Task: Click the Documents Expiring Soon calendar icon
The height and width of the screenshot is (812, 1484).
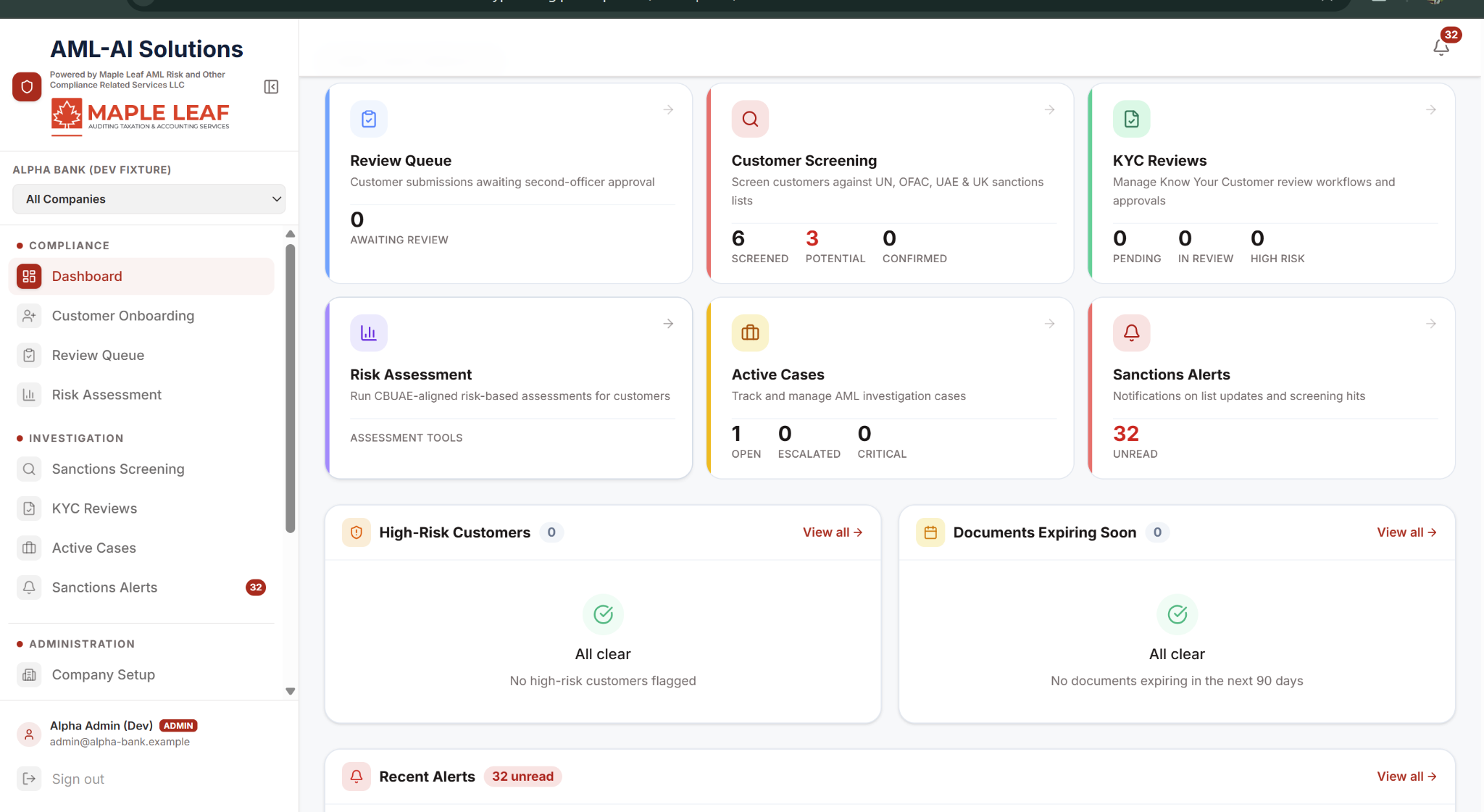Action: coord(930,532)
